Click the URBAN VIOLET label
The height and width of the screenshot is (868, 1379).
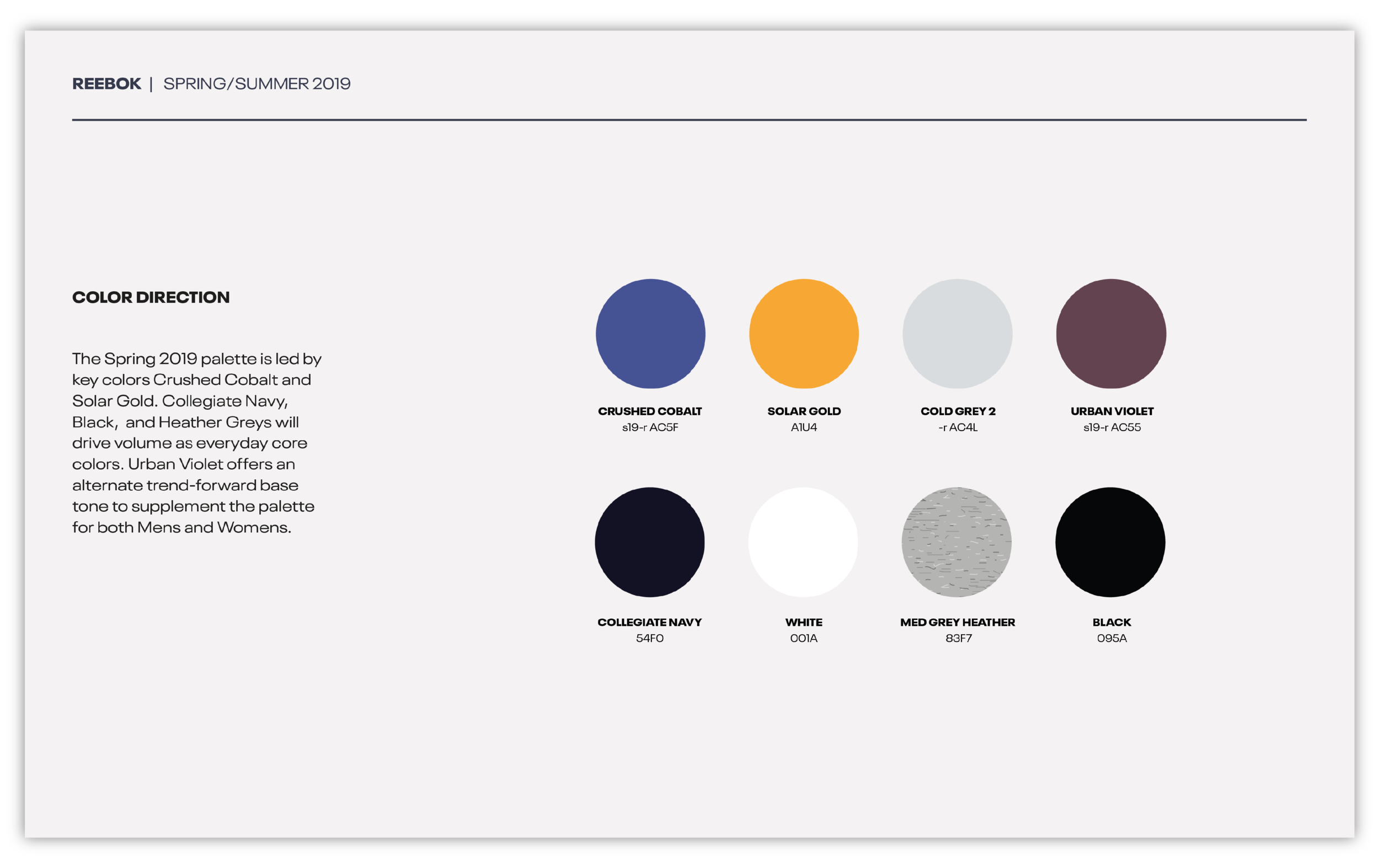[1112, 411]
